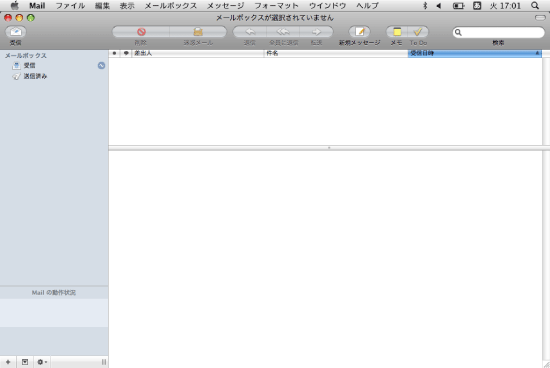Add a To Do with checkmark icon
This screenshot has height=368, width=550.
(x=418, y=32)
